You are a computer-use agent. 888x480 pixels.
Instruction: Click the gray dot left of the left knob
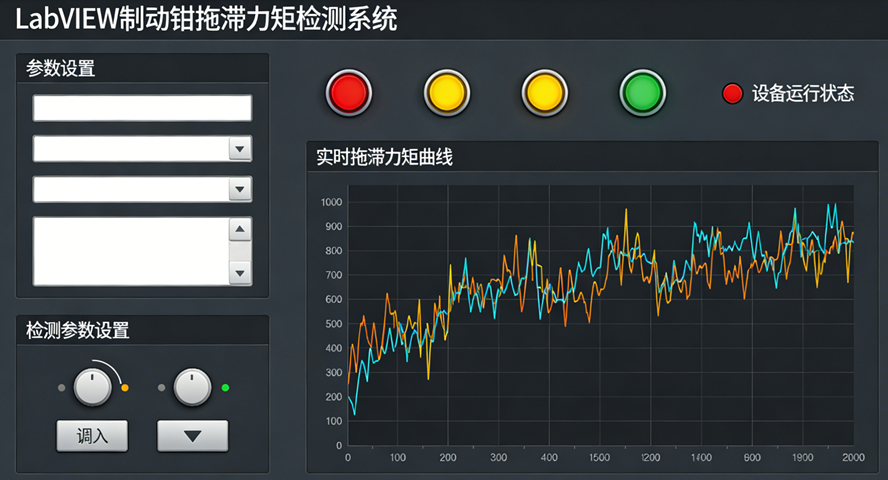pyautogui.click(x=62, y=387)
